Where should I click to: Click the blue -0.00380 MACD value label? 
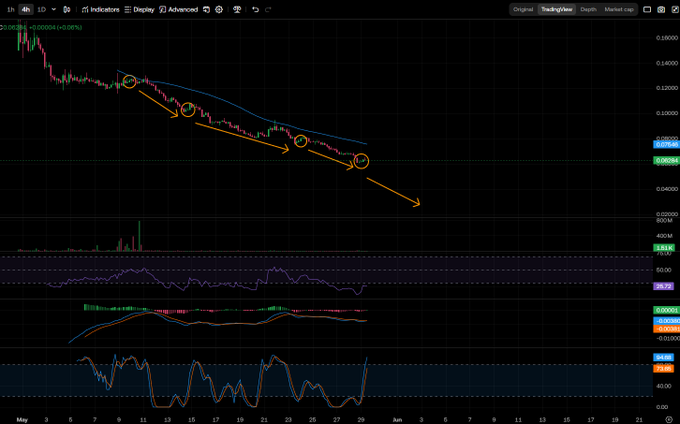667,321
